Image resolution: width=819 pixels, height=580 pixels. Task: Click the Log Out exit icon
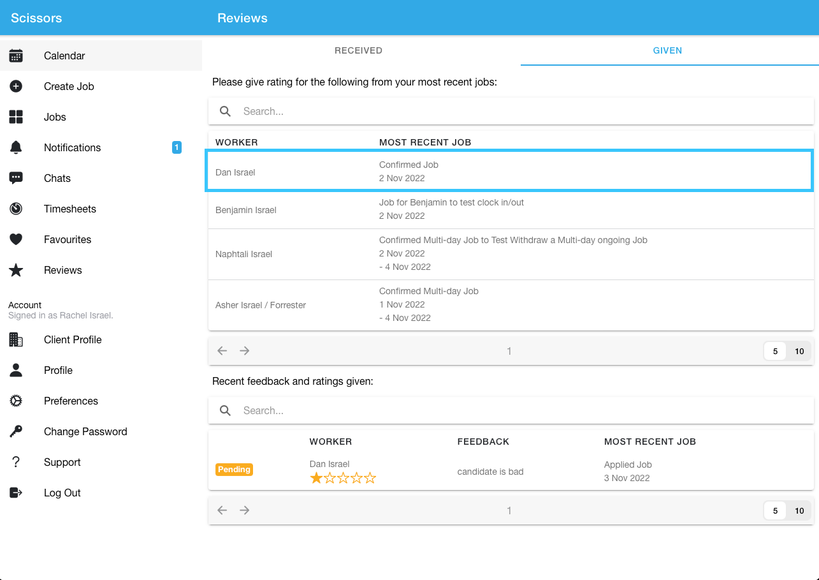point(16,493)
